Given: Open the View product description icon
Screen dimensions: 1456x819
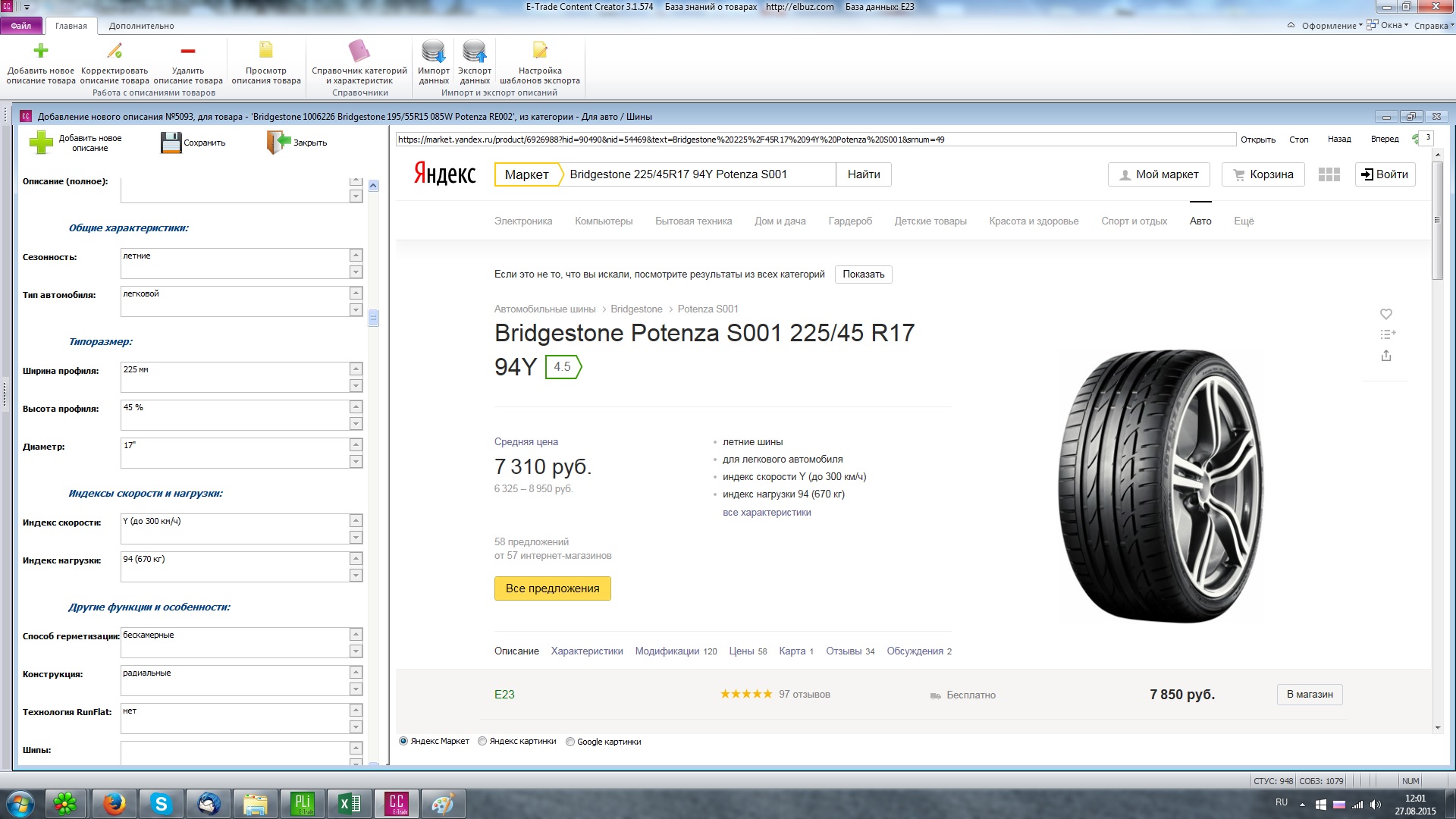Looking at the screenshot, I should click(266, 50).
